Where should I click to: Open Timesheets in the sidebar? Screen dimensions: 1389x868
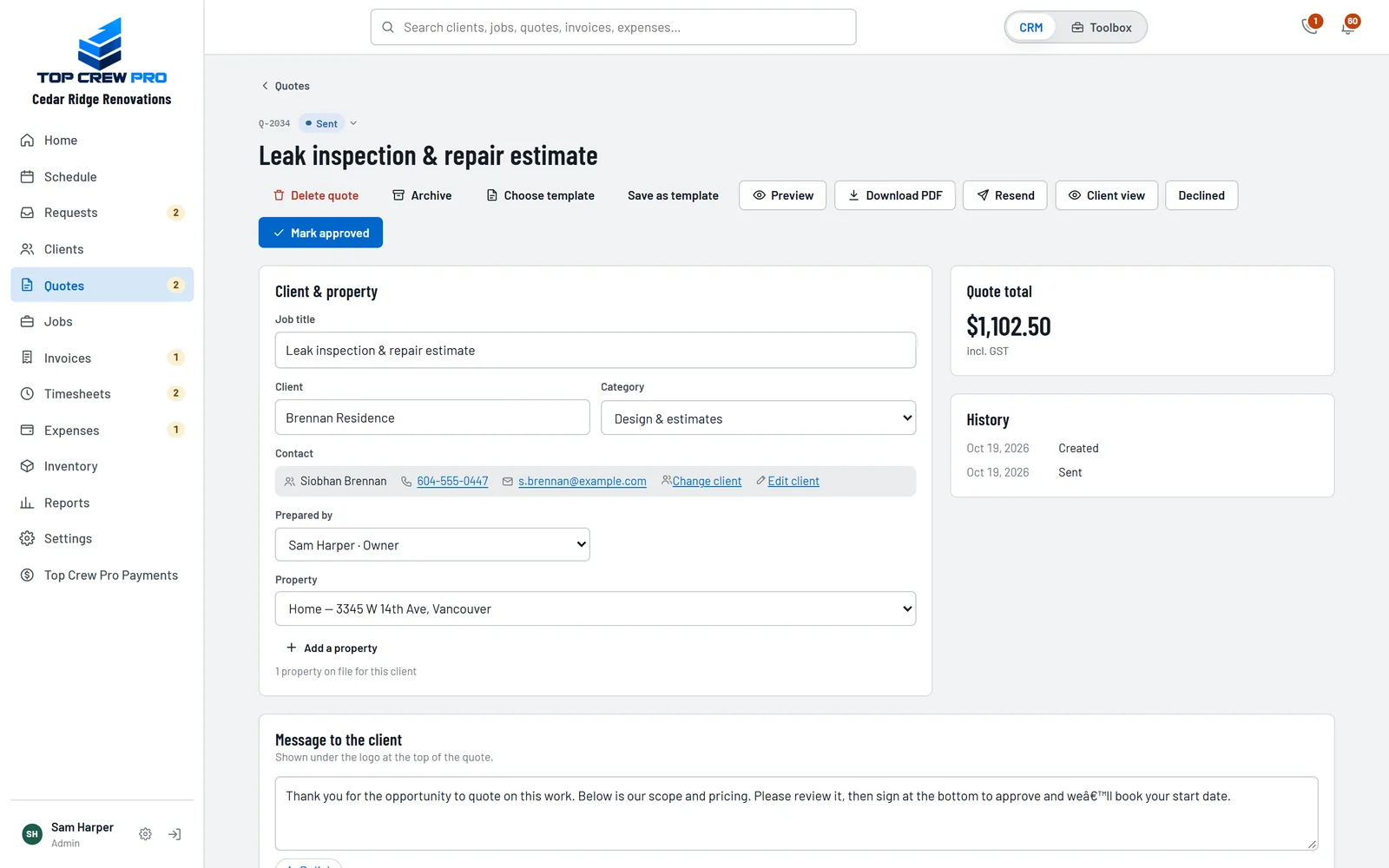coord(102,394)
